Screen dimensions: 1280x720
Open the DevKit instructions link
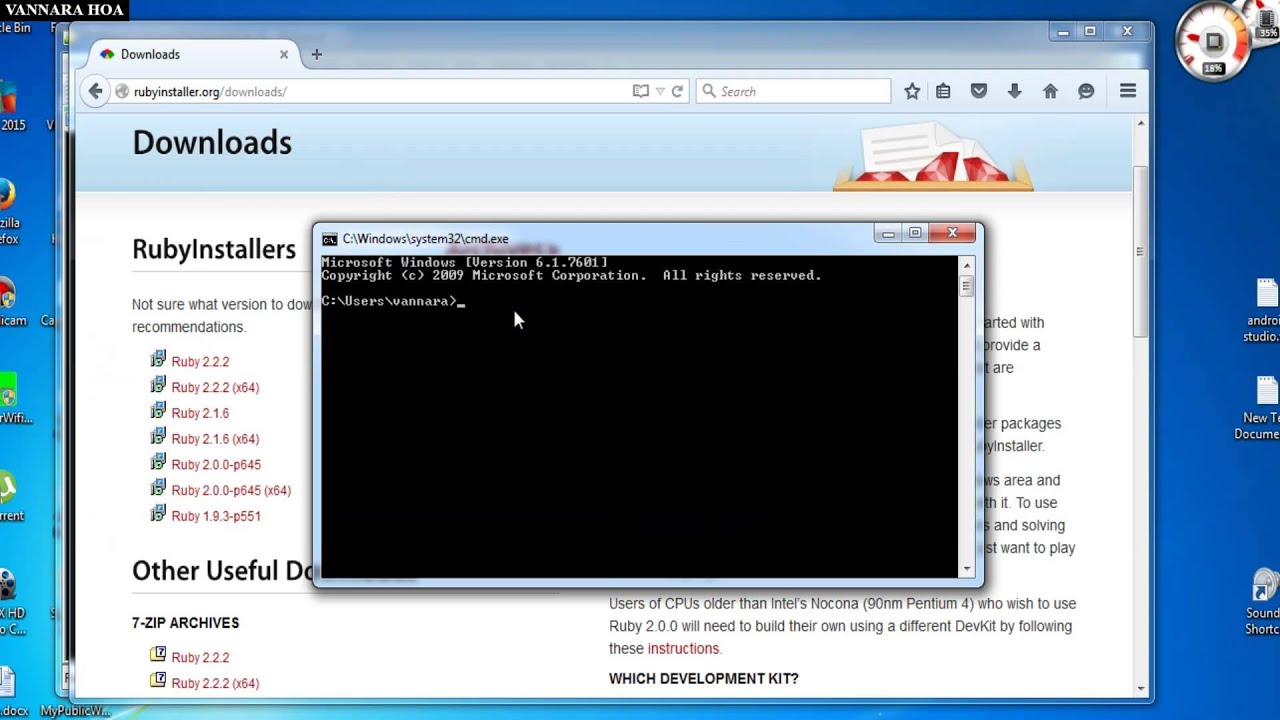[x=683, y=649]
